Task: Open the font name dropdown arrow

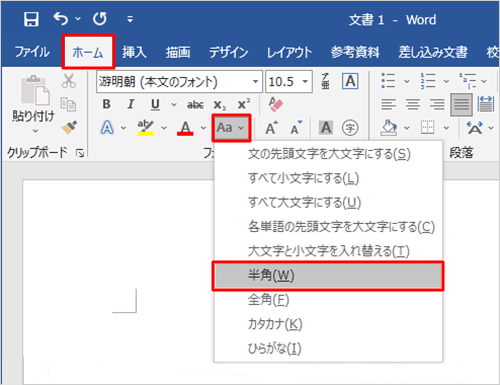Action: 255,81
